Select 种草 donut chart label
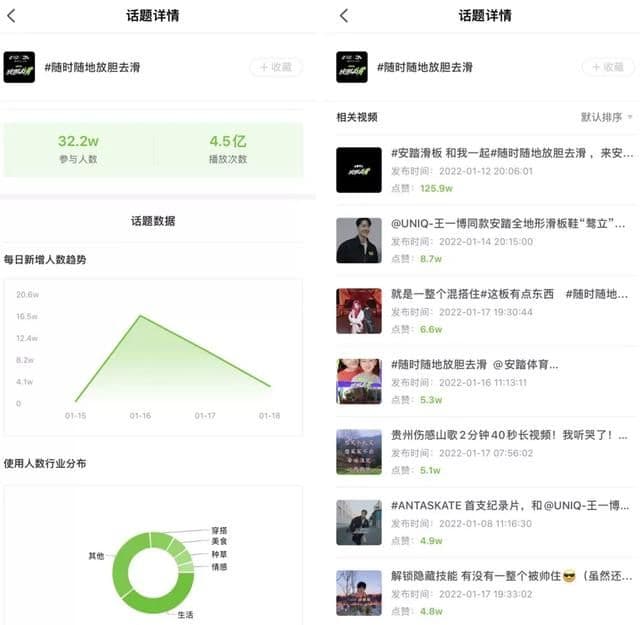The image size is (640, 625). click(x=219, y=554)
